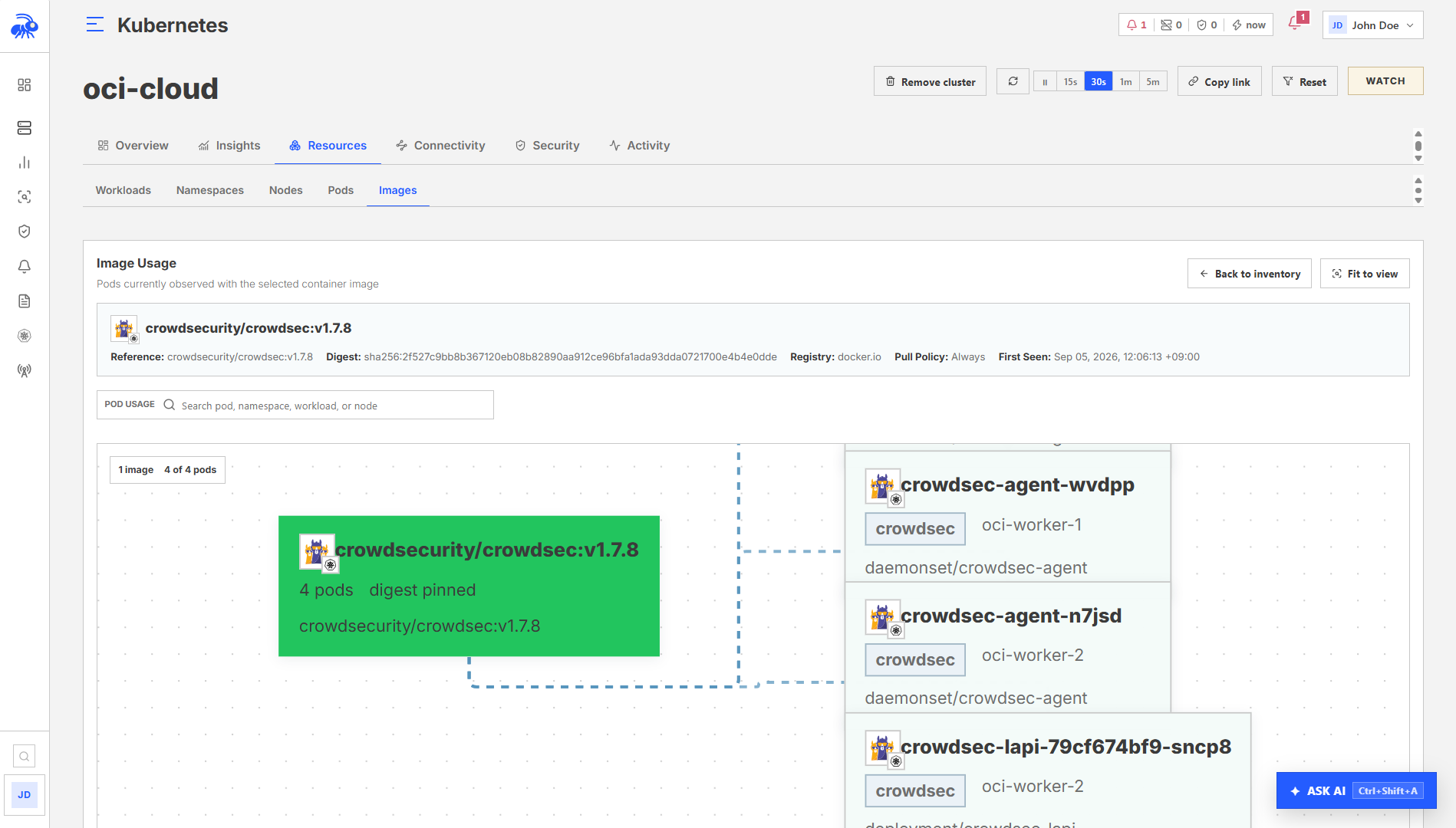Click crowdsec image icon in header card

pos(124,329)
